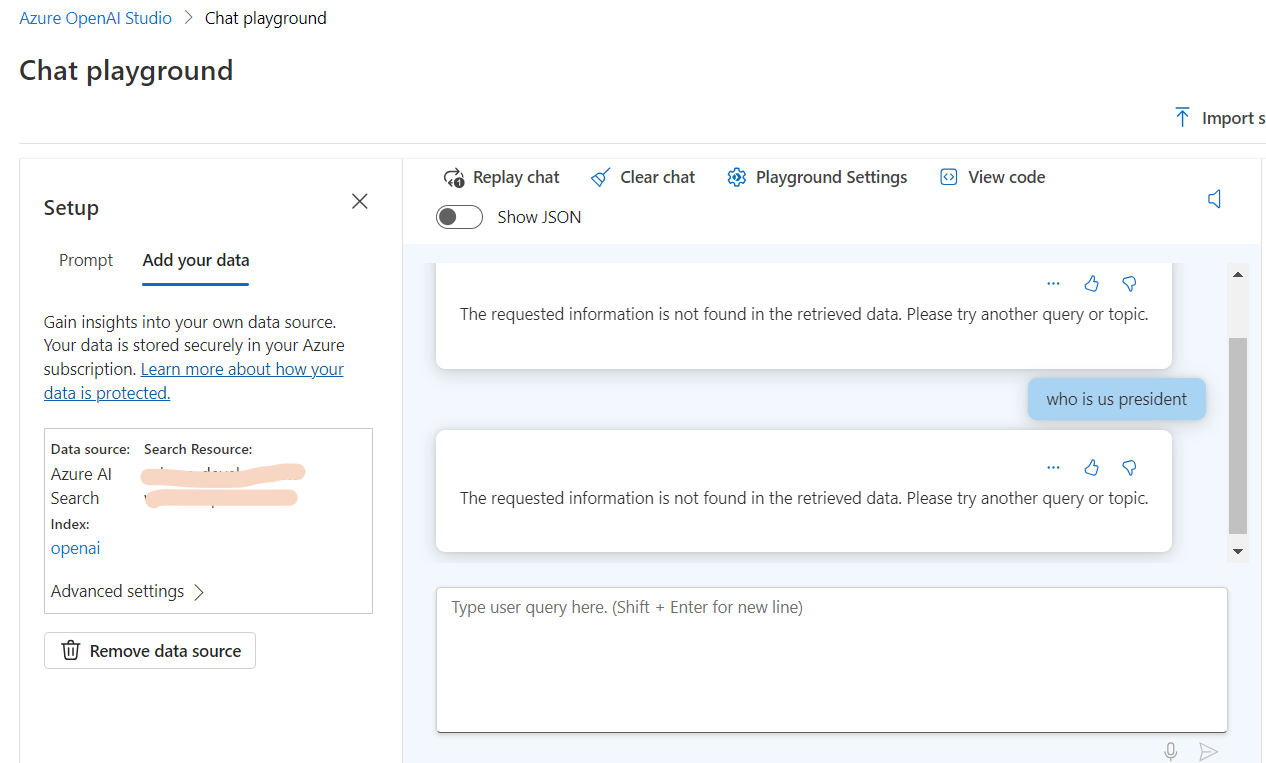Click the chat scrollbar down arrow
This screenshot has height=763, width=1266.
(x=1238, y=551)
